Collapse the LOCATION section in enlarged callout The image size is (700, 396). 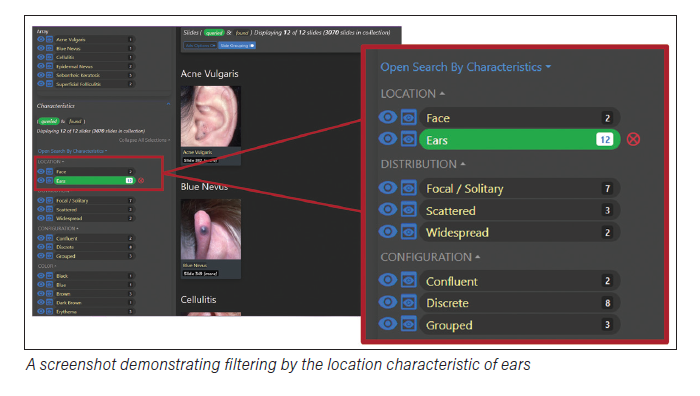tap(412, 94)
